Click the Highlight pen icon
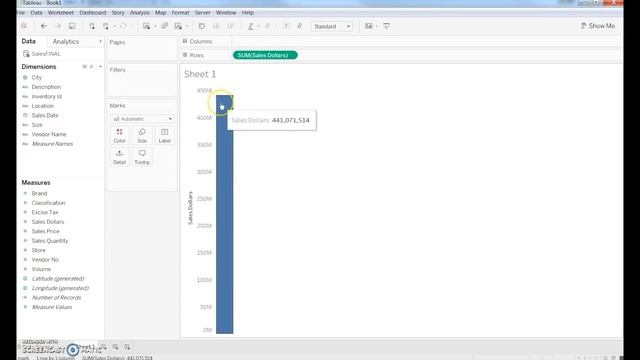Image resolution: width=640 pixels, height=360 pixels. tap(251, 26)
